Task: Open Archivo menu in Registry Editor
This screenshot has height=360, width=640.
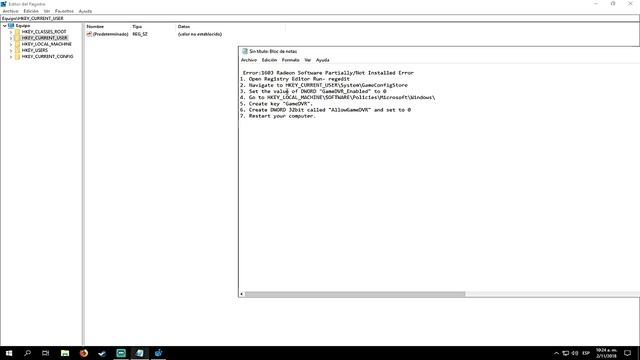Action: click(x=10, y=11)
